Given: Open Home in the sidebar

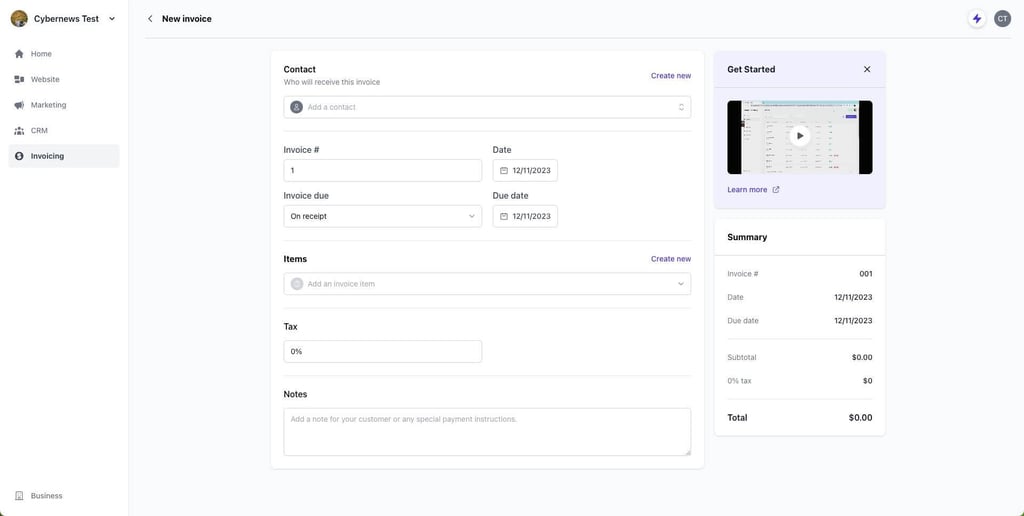Looking at the screenshot, I should click(x=64, y=54).
